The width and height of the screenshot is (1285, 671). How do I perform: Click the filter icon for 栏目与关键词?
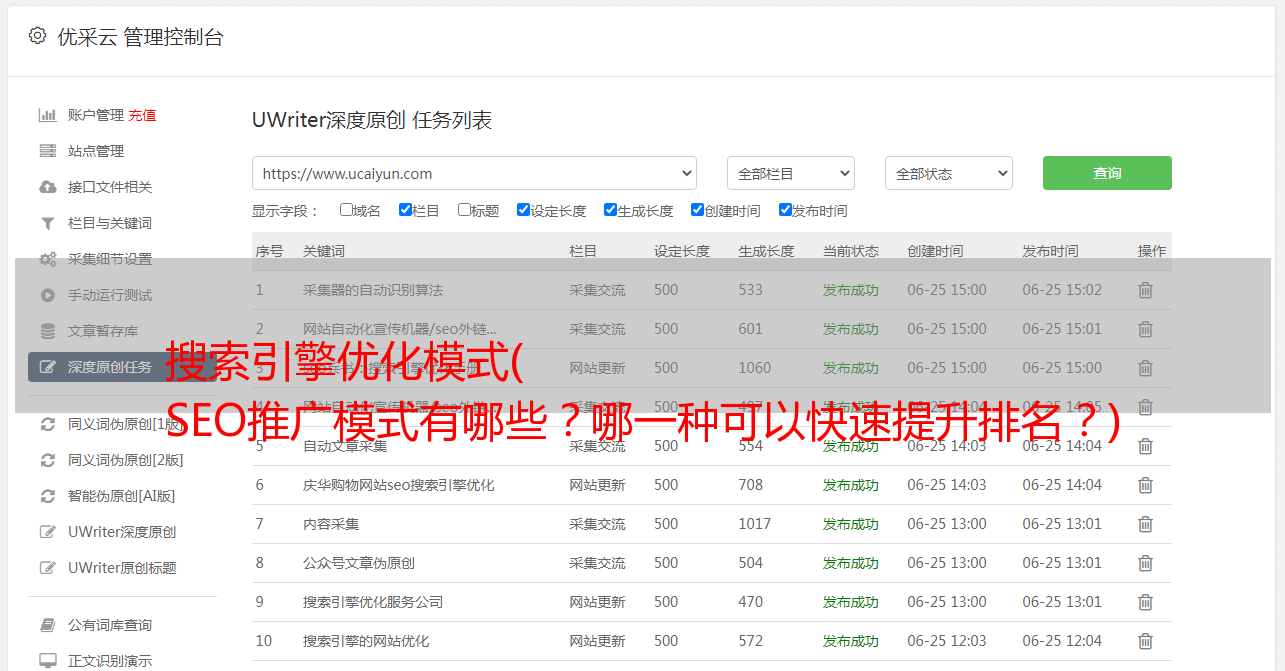coord(47,223)
